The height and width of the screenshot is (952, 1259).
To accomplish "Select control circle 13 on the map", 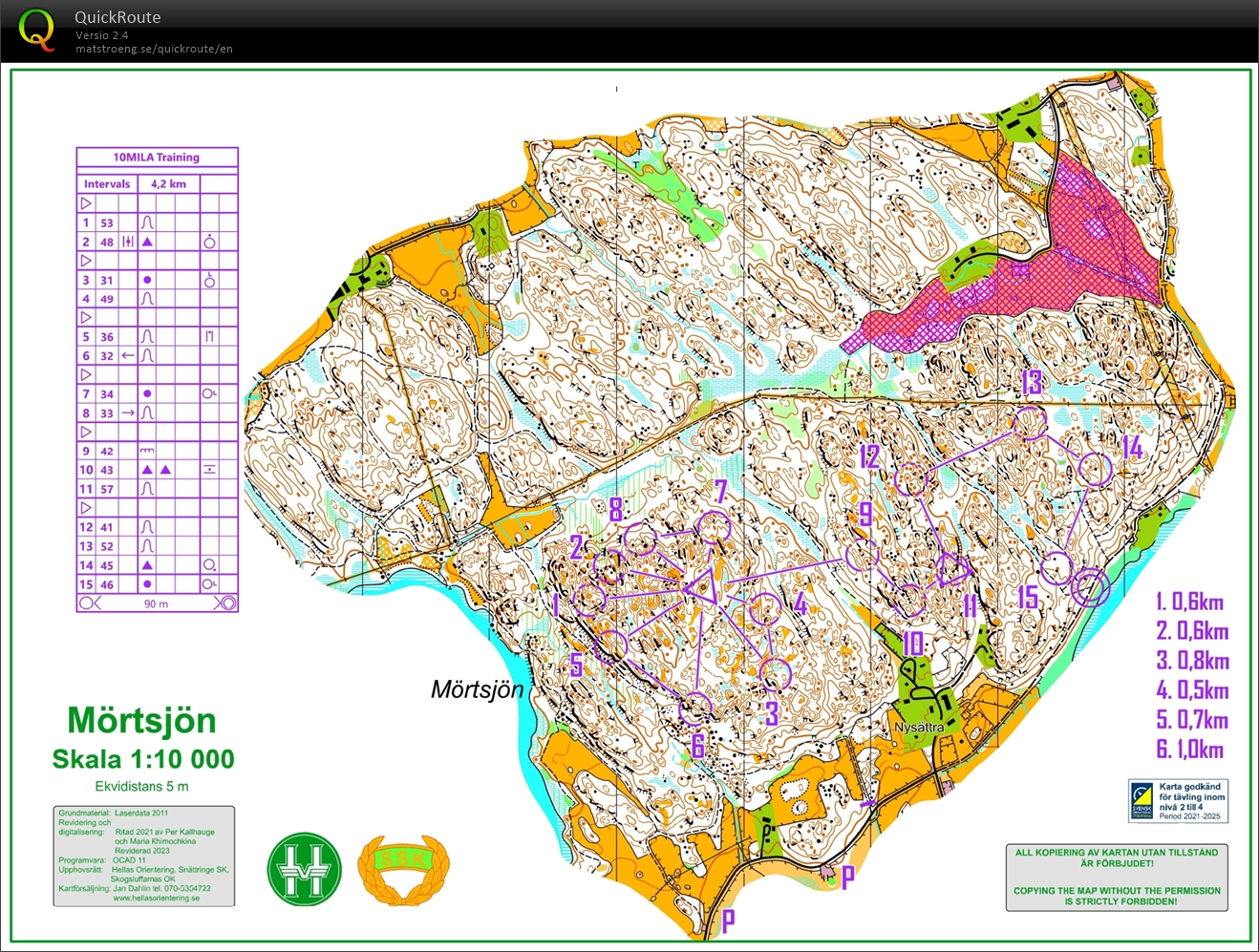I will (x=1030, y=422).
